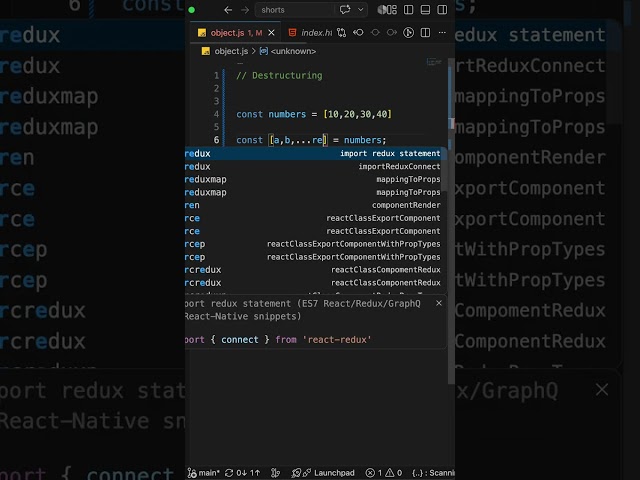Viewport: 640px width, 480px height.
Task: Go to next change icon
Action: point(391,32)
